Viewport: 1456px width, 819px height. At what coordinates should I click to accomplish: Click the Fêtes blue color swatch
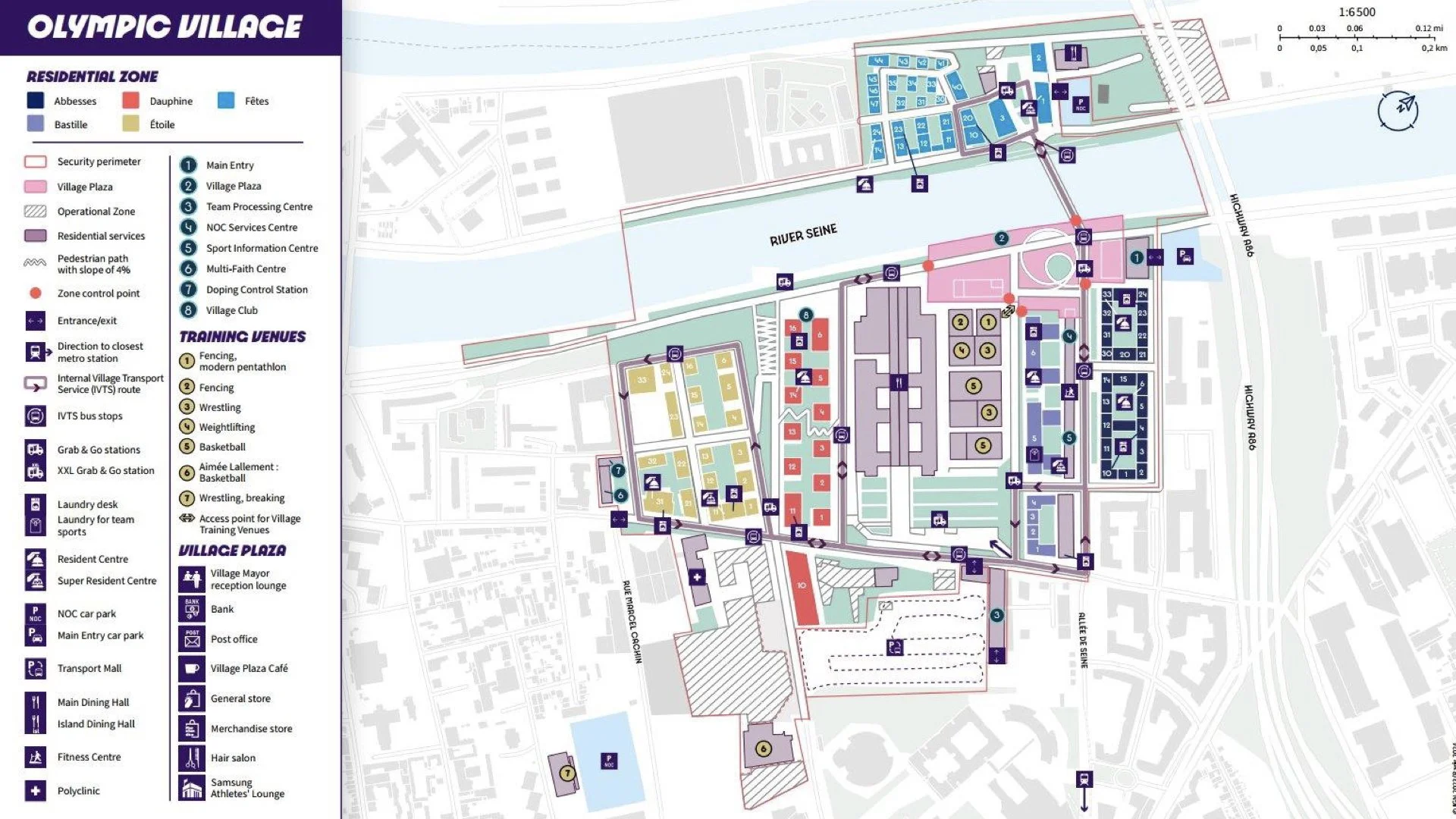pos(226,100)
